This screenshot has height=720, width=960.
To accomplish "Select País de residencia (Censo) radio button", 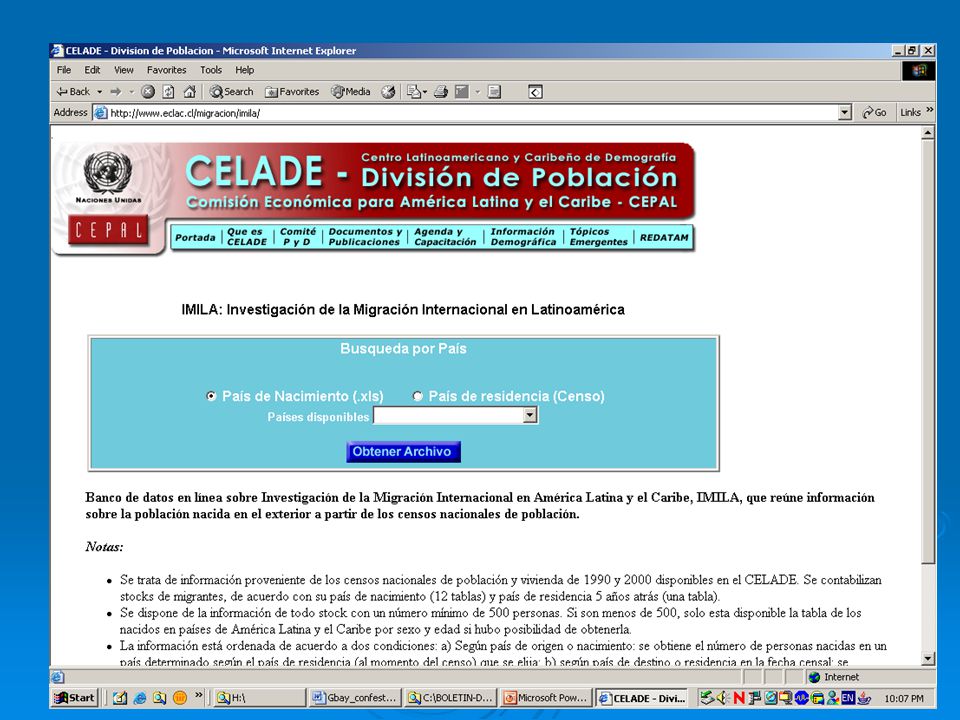I will tap(418, 396).
